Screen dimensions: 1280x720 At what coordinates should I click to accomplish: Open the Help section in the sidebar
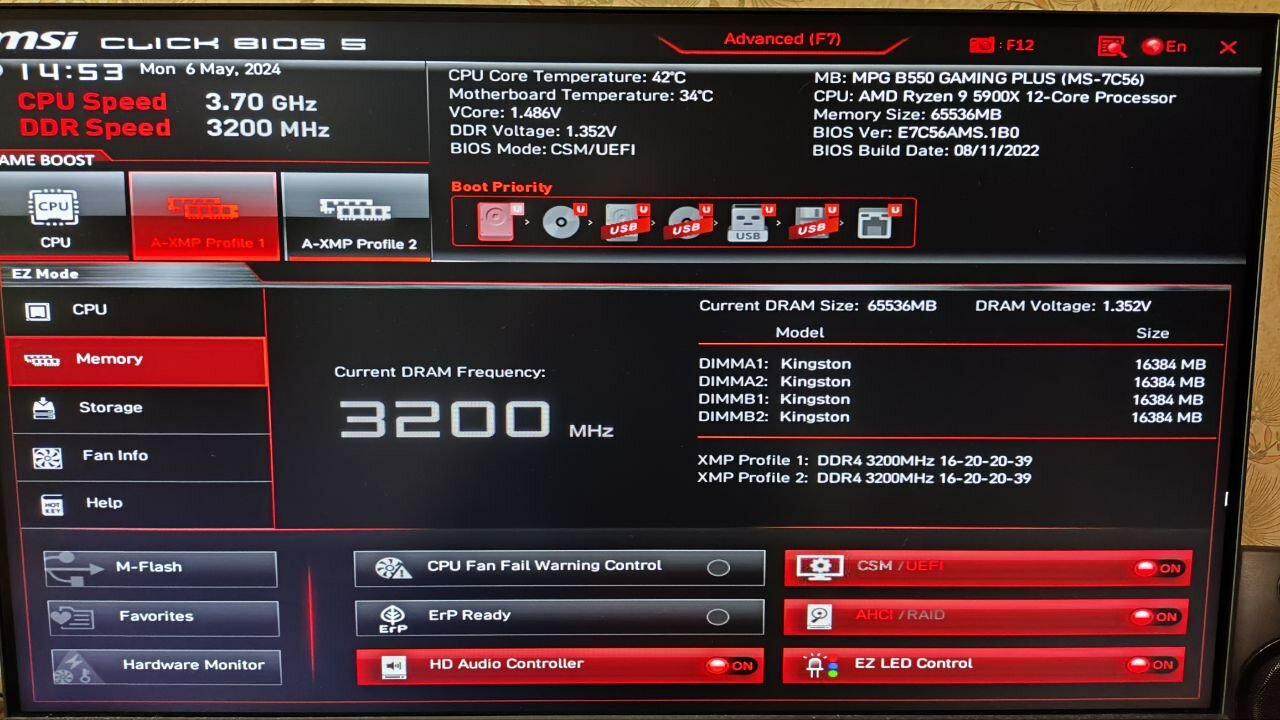tap(145, 504)
